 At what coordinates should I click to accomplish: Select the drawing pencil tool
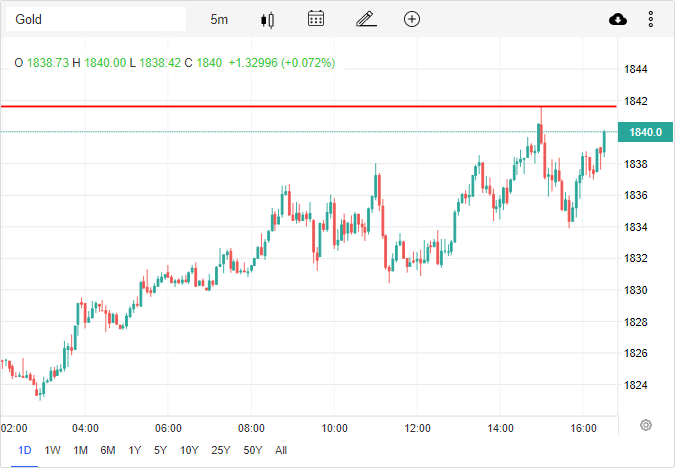click(365, 19)
